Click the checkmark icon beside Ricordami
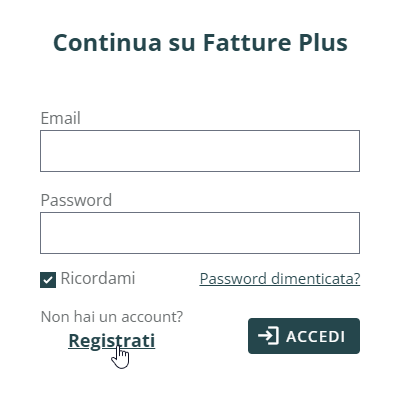Screen dimensions: 414x395 pyautogui.click(x=48, y=280)
